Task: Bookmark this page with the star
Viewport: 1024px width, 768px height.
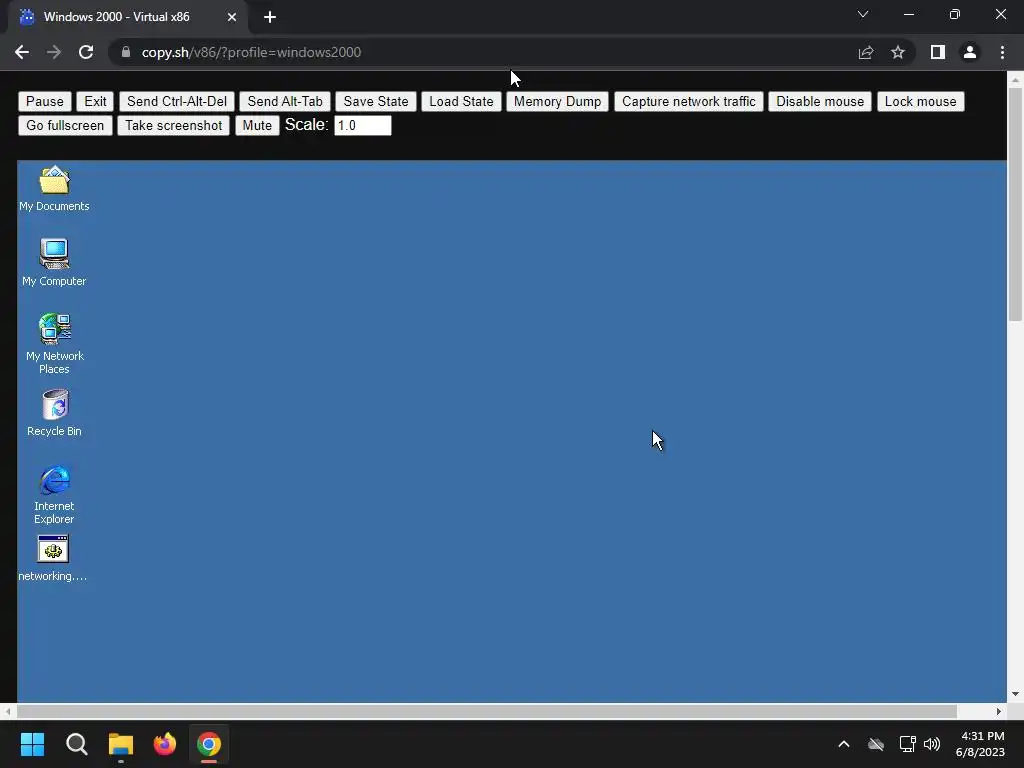Action: pos(898,52)
